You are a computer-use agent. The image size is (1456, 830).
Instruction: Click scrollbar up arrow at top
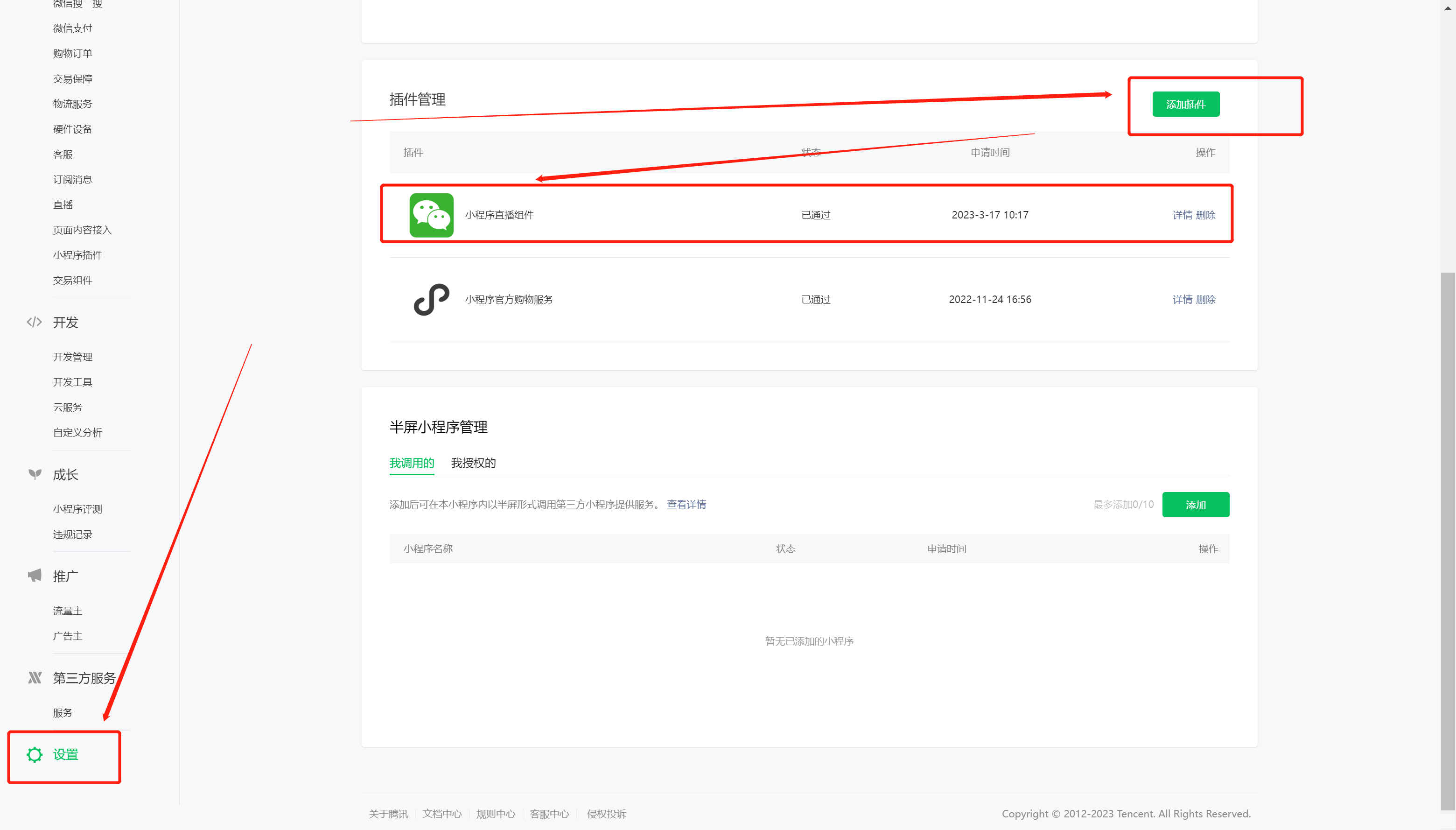tap(1448, 8)
